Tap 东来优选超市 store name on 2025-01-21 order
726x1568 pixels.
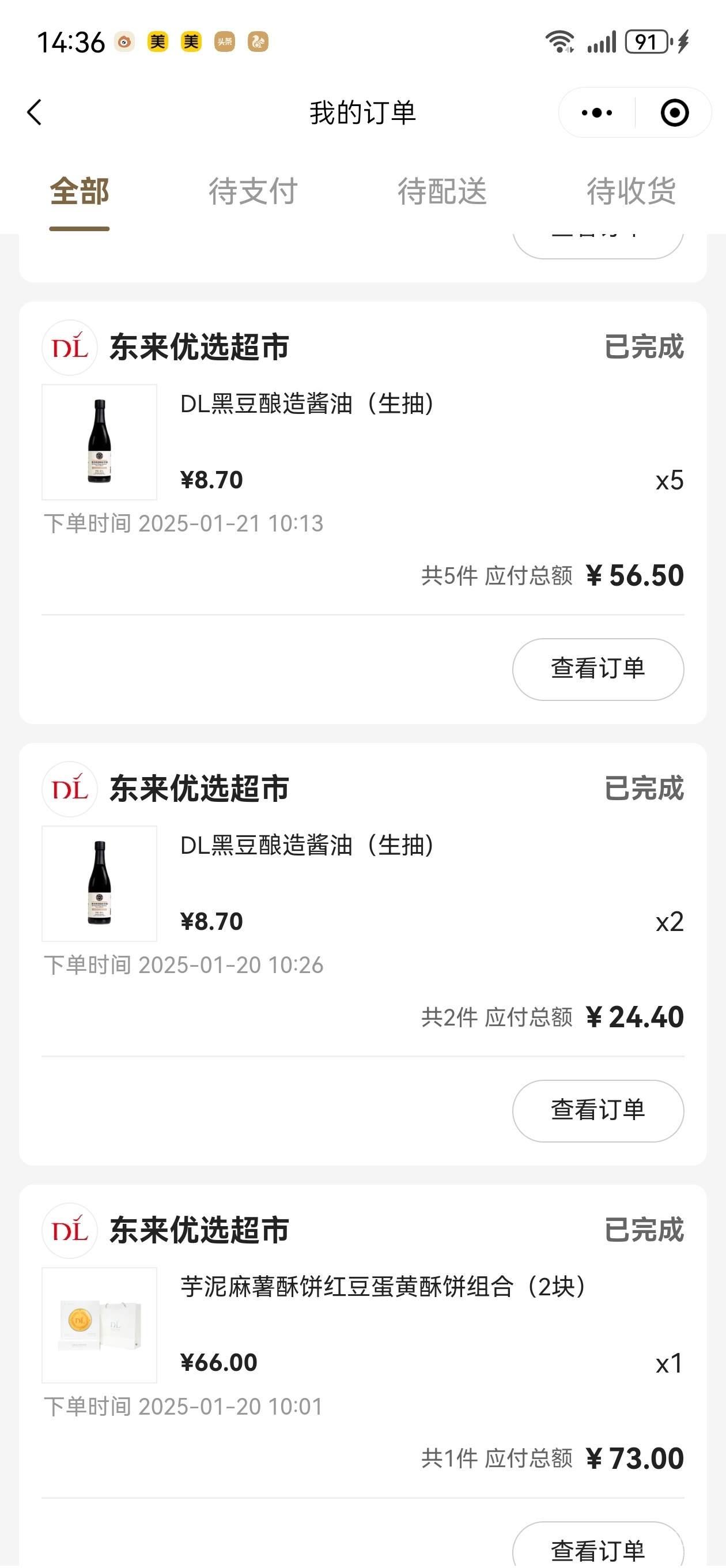(x=199, y=348)
